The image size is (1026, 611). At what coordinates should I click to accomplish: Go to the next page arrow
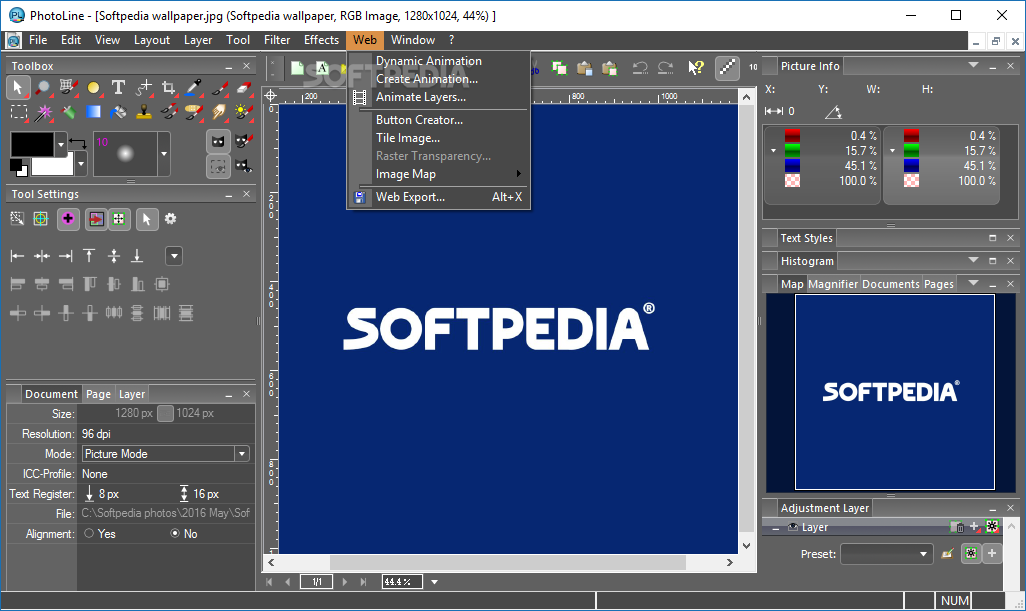point(345,582)
